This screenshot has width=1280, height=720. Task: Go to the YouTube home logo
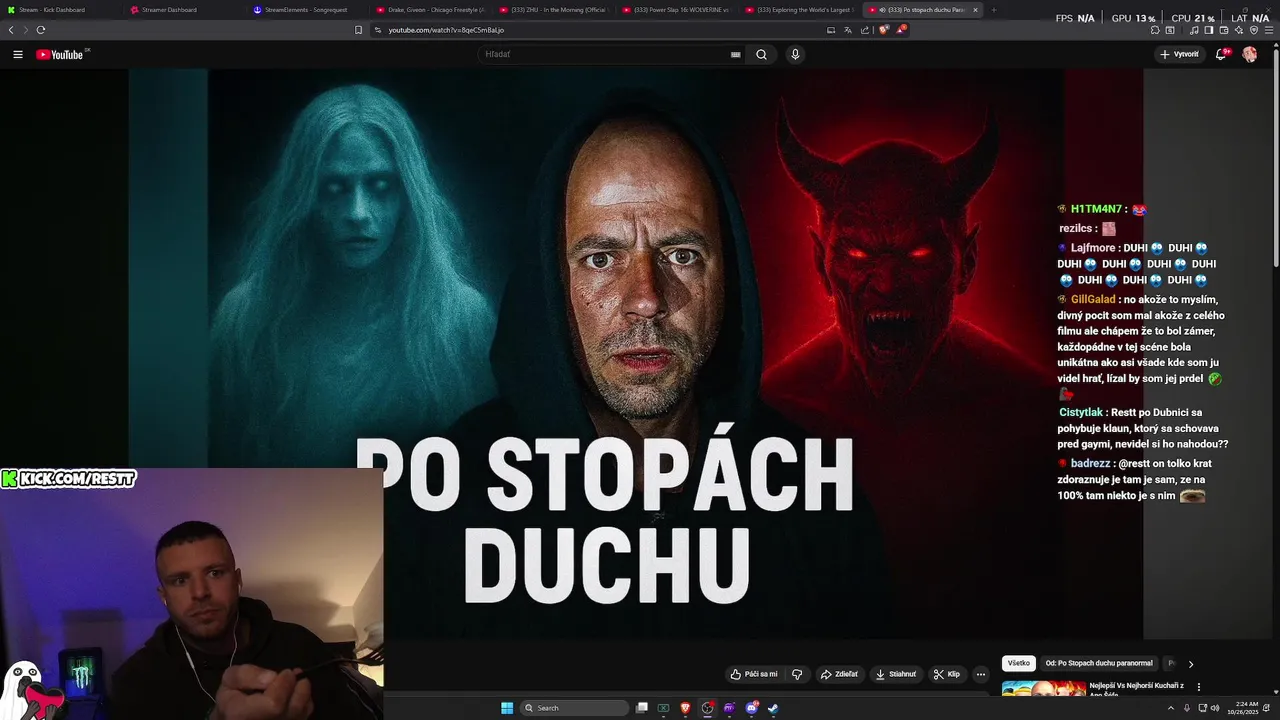(59, 54)
